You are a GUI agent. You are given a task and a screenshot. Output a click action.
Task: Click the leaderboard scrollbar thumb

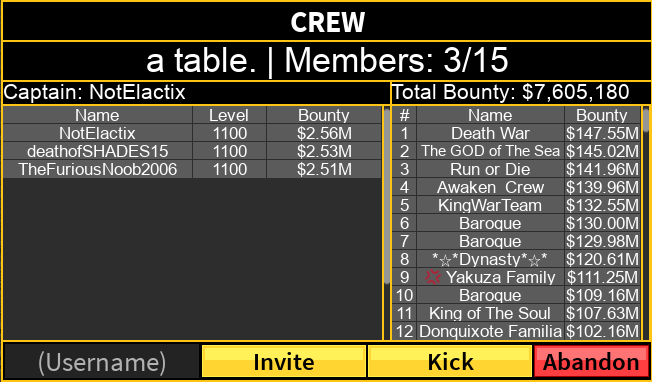tap(645, 121)
